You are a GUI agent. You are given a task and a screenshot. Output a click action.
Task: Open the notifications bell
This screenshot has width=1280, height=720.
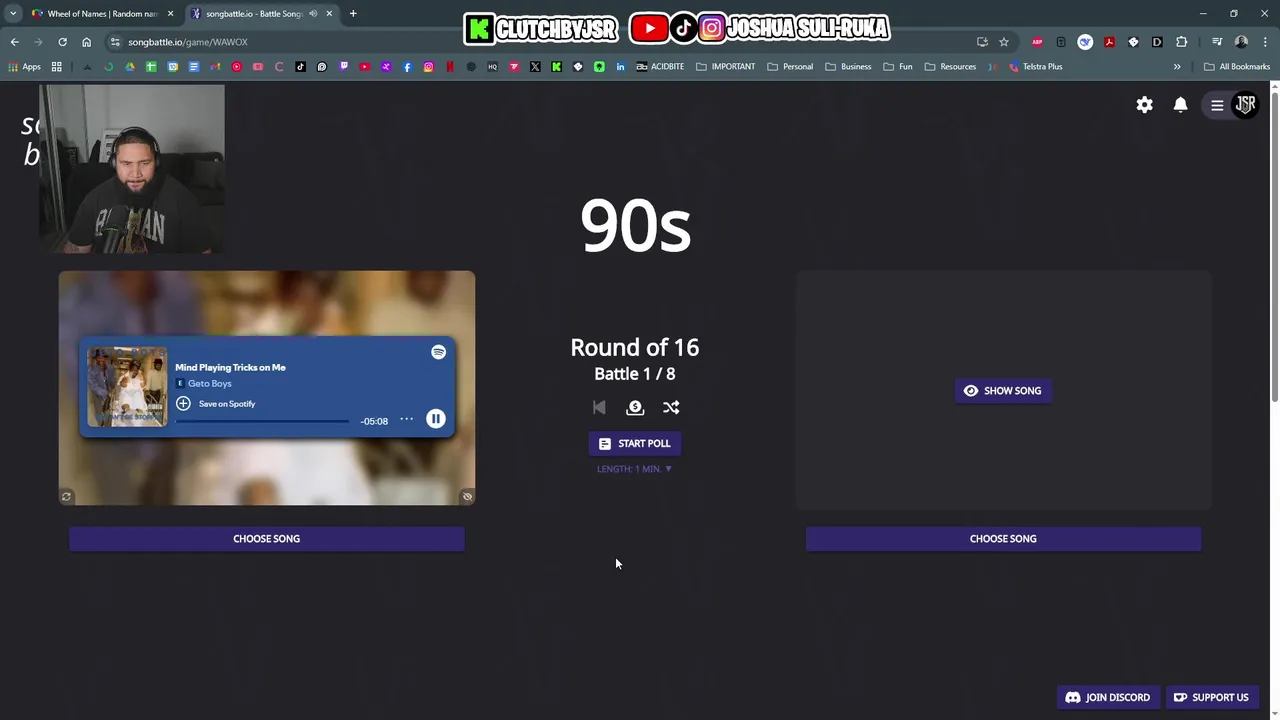coord(1180,105)
